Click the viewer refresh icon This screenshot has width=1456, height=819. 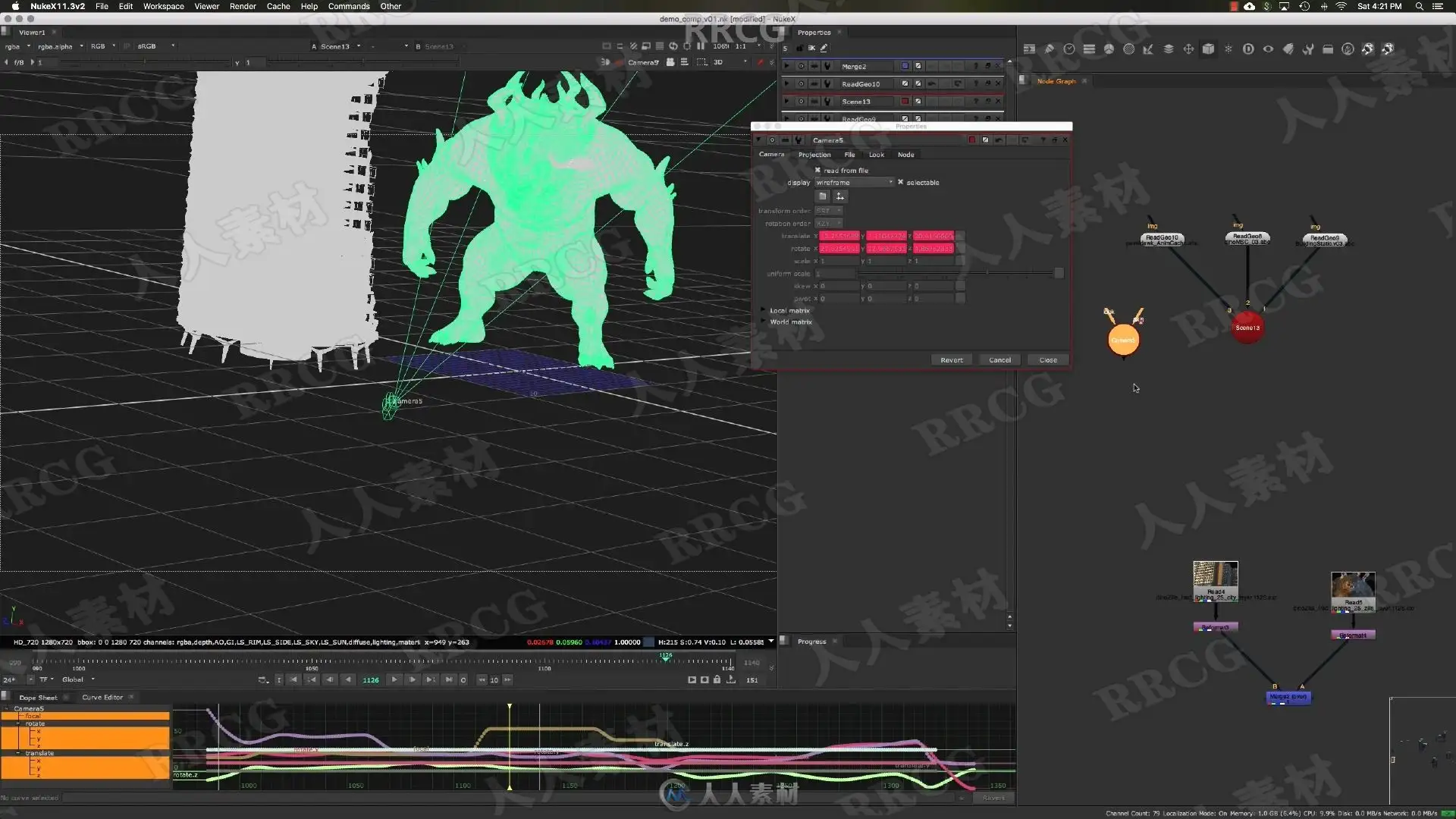click(x=673, y=46)
